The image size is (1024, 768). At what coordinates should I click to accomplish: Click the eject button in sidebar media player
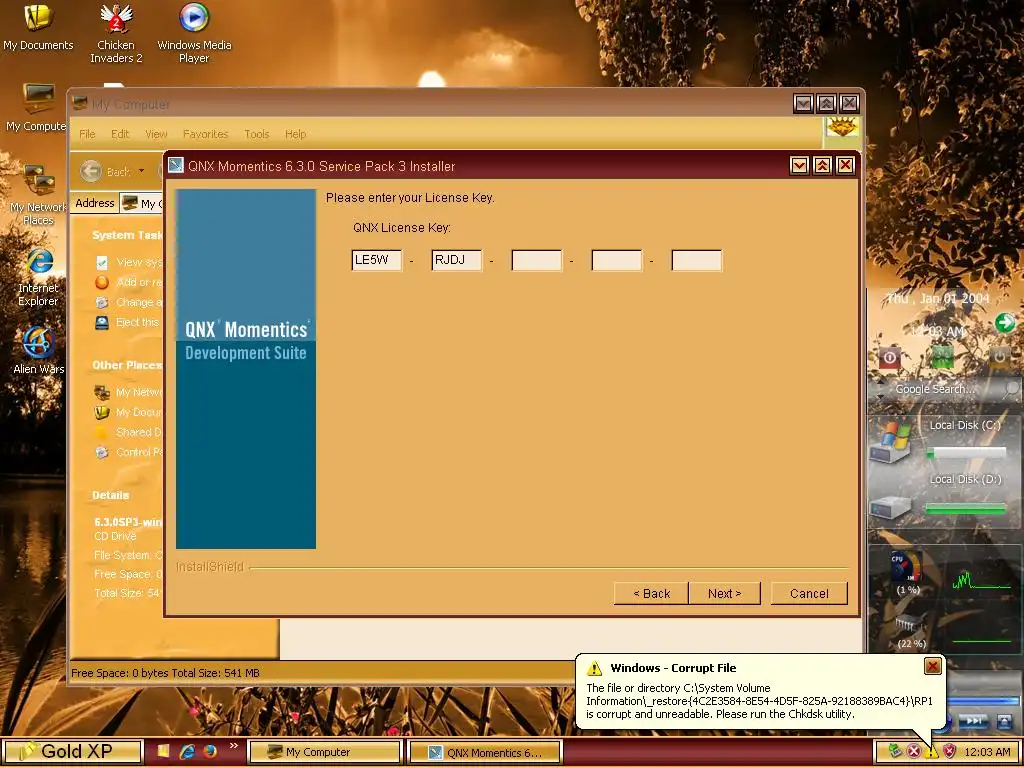[x=1002, y=720]
